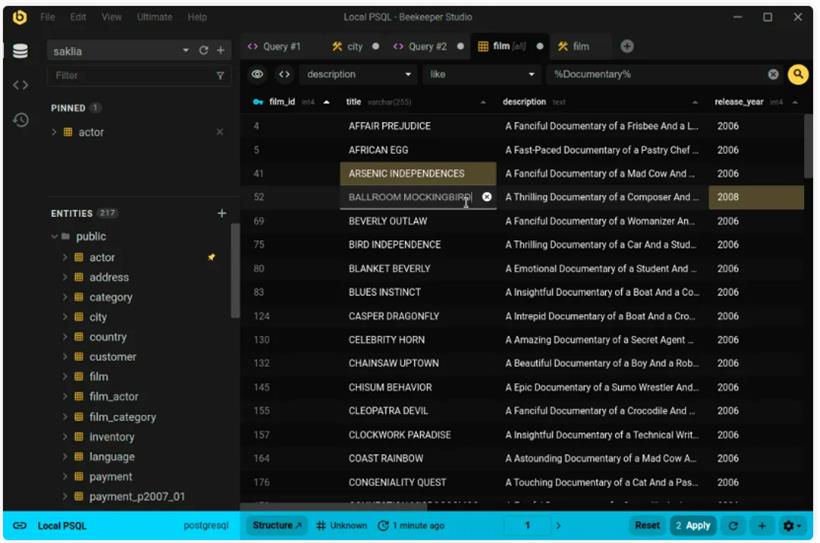The image size is (820, 543).
Task: Unpin the actor table with X
Action: point(220,132)
